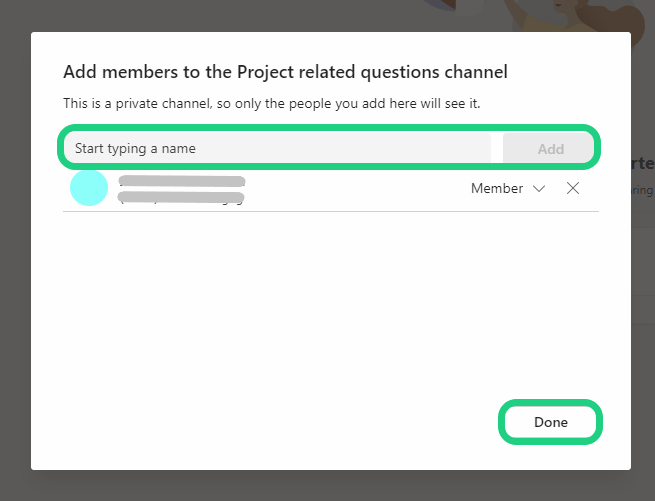The height and width of the screenshot is (501, 655).
Task: Open the Member role dropdown
Action: click(x=507, y=188)
